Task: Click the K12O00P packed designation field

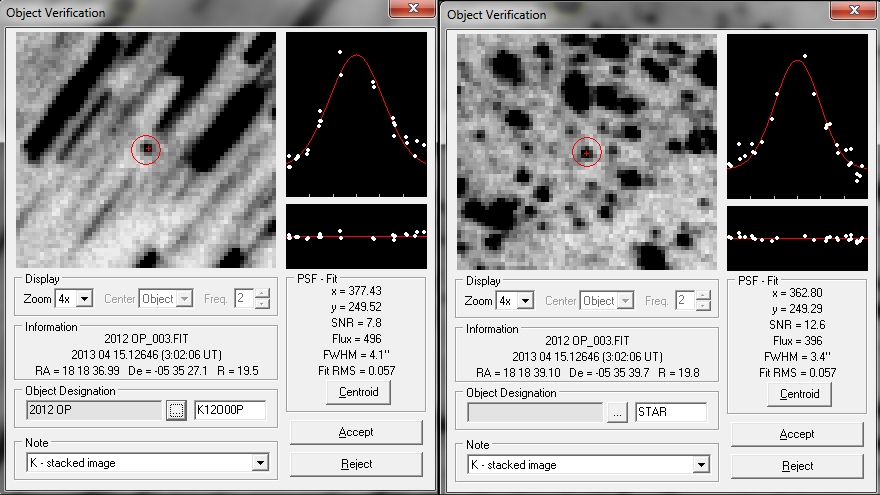Action: [x=229, y=411]
